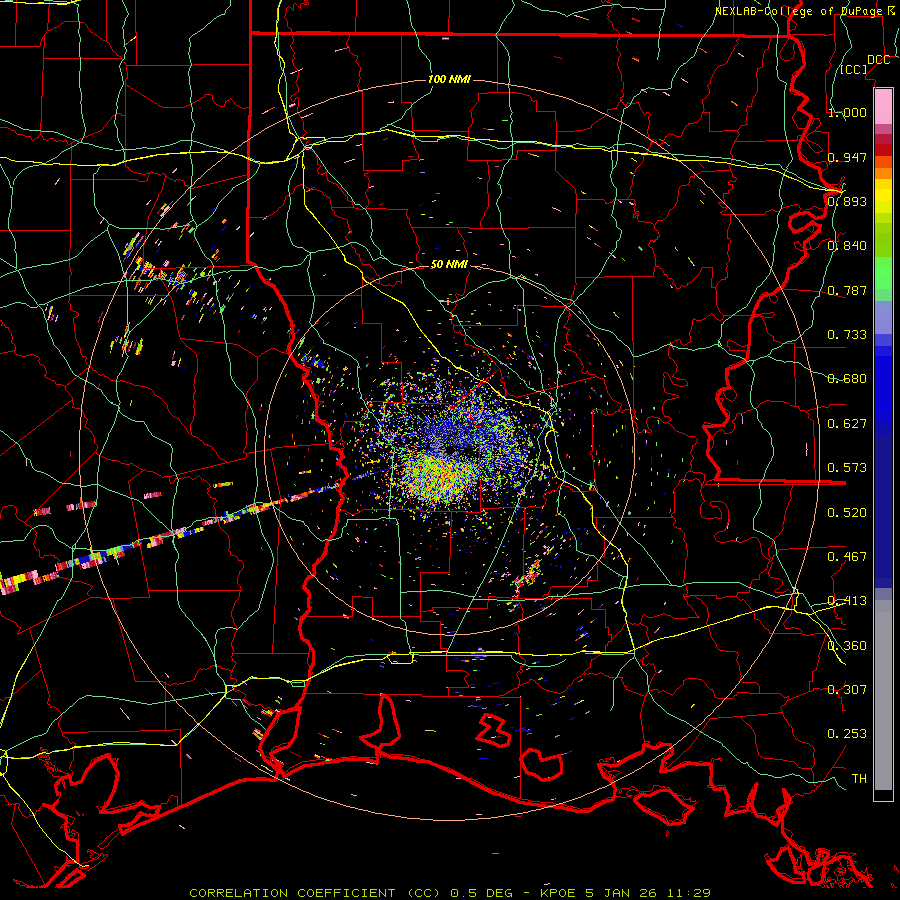Select the 0.413 color scale value
The width and height of the screenshot is (900, 900).
coord(847,601)
